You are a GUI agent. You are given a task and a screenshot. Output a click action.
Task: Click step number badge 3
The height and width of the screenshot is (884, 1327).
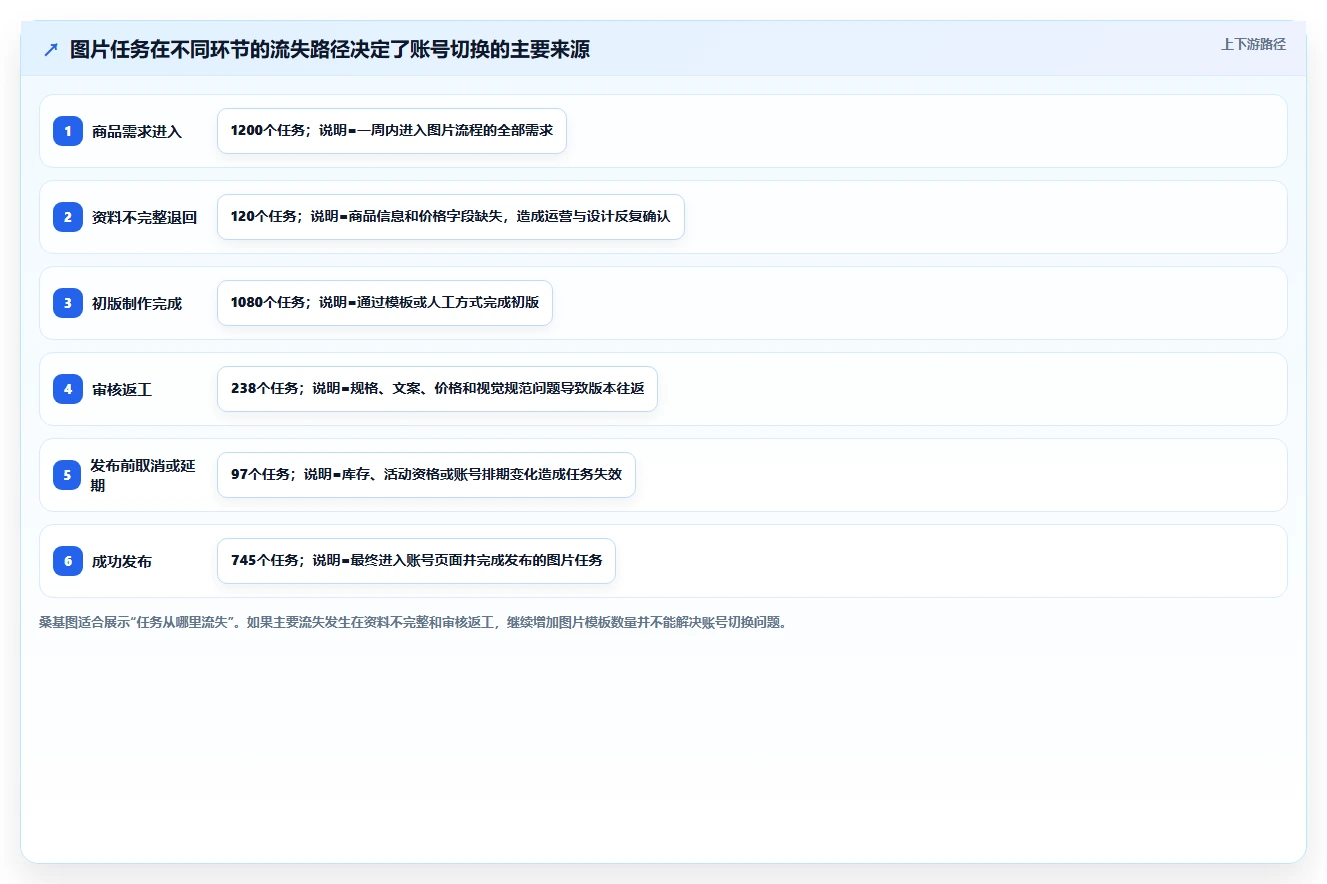pyautogui.click(x=68, y=303)
